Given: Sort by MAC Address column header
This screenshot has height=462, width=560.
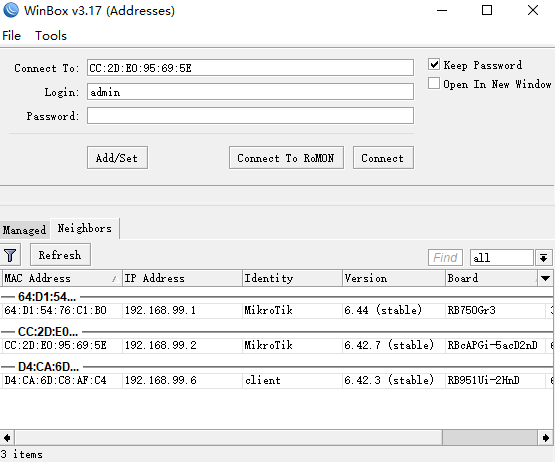Looking at the screenshot, I should pos(61,278).
